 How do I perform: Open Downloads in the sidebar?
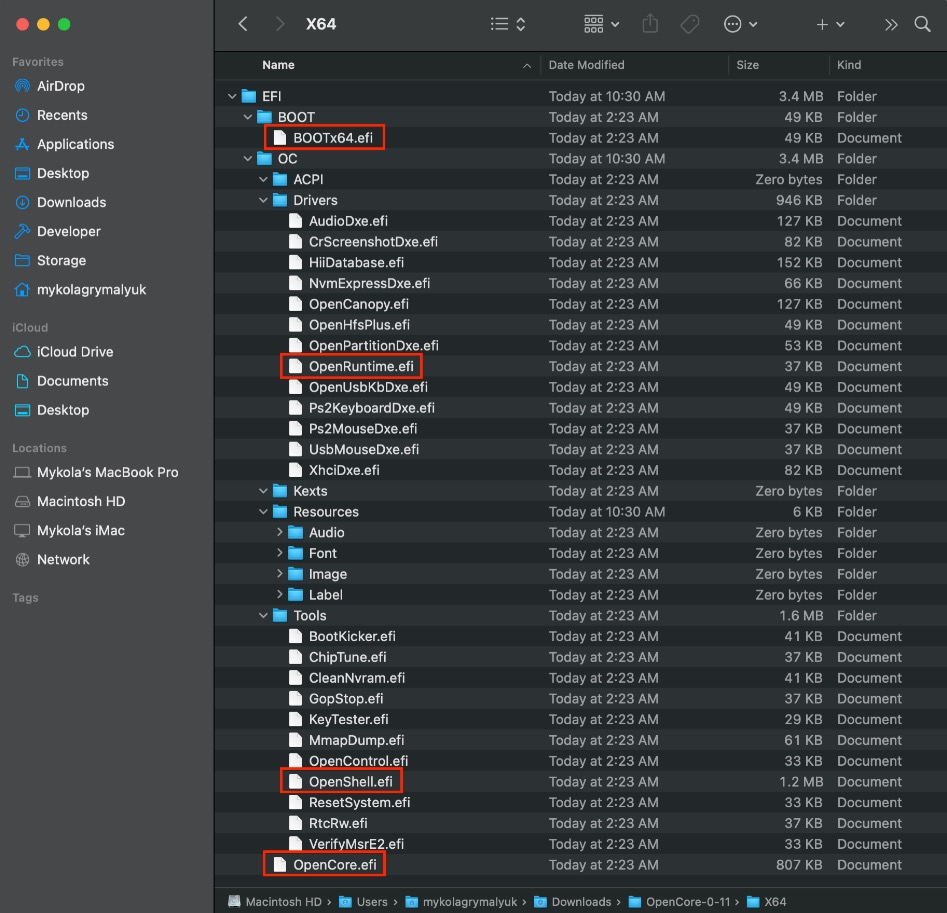[60, 202]
